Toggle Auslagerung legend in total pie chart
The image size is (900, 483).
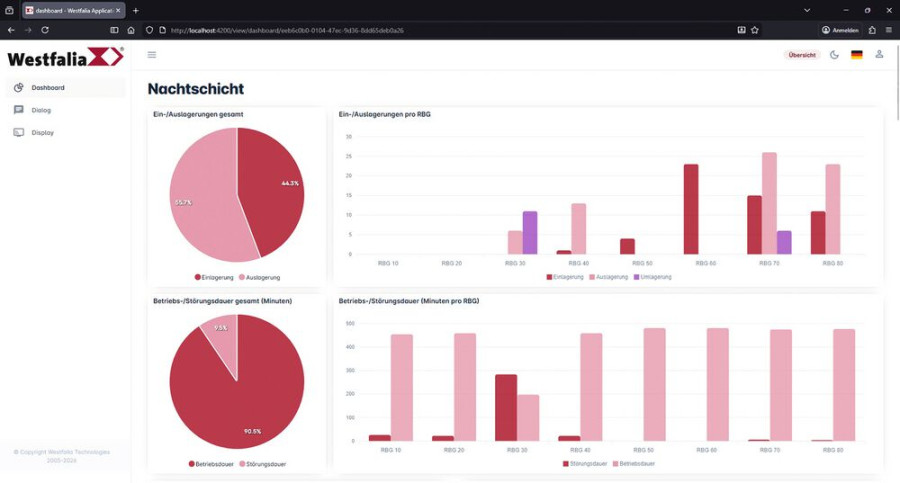259,277
